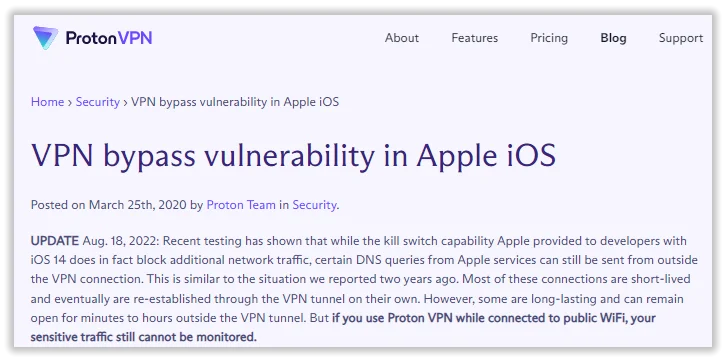The height and width of the screenshot is (363, 726).
Task: Click the article title heading
Action: [293, 156]
